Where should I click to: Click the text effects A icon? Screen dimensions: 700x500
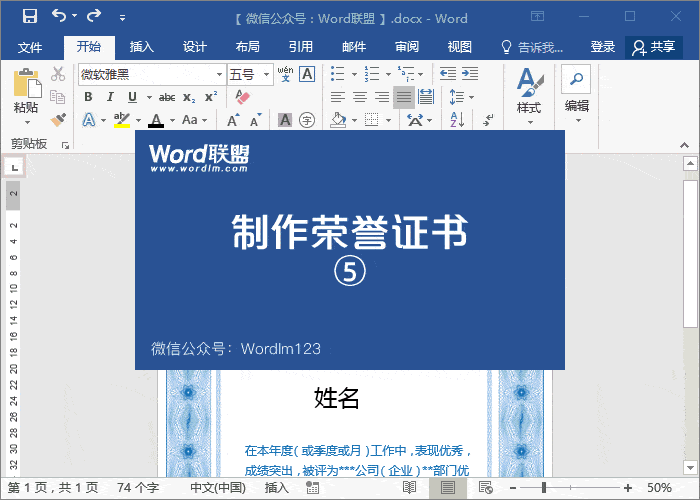pos(89,120)
